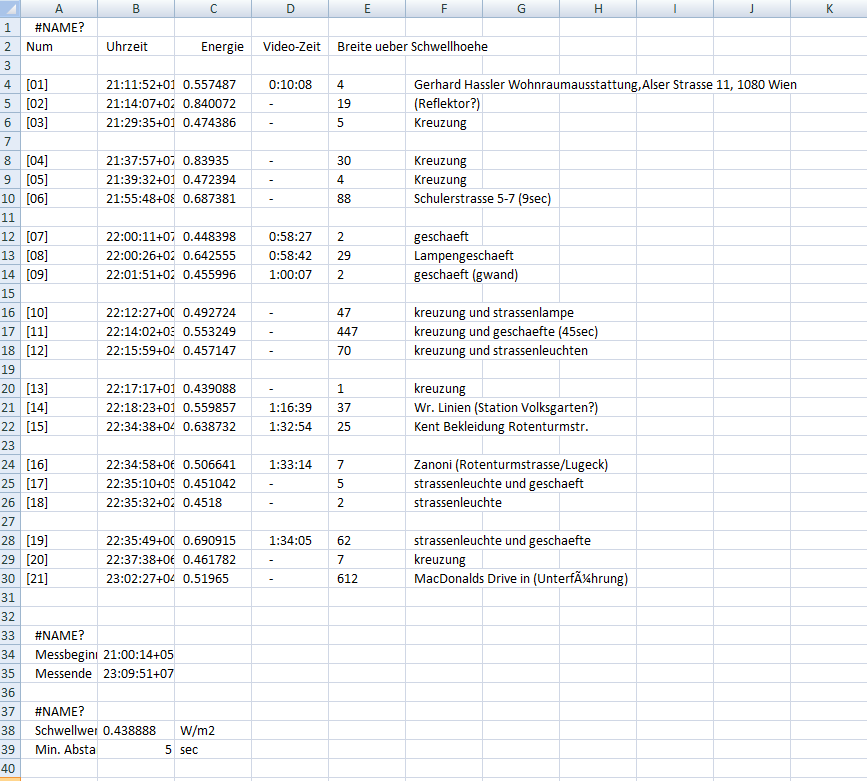Click the [04] cell
The height and width of the screenshot is (781, 867).
pos(59,160)
